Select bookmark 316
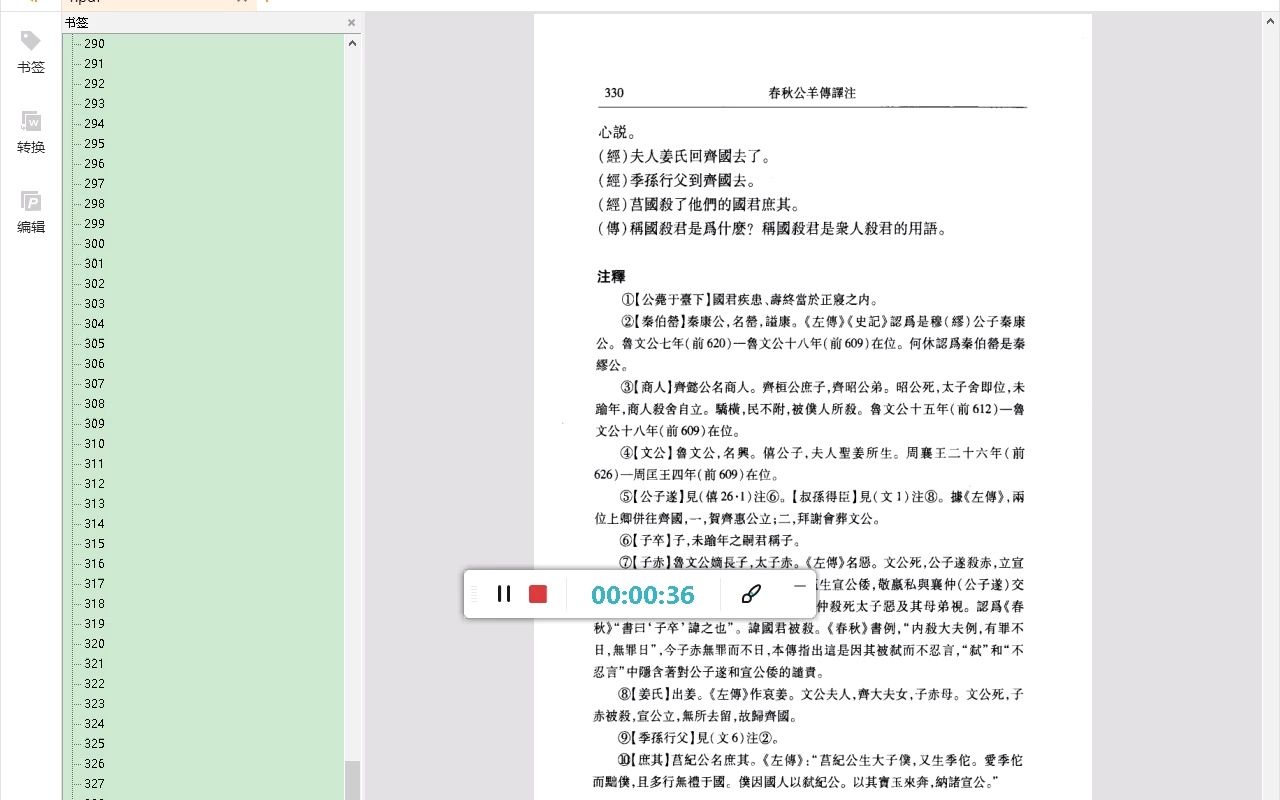The image size is (1280, 800). pos(94,564)
